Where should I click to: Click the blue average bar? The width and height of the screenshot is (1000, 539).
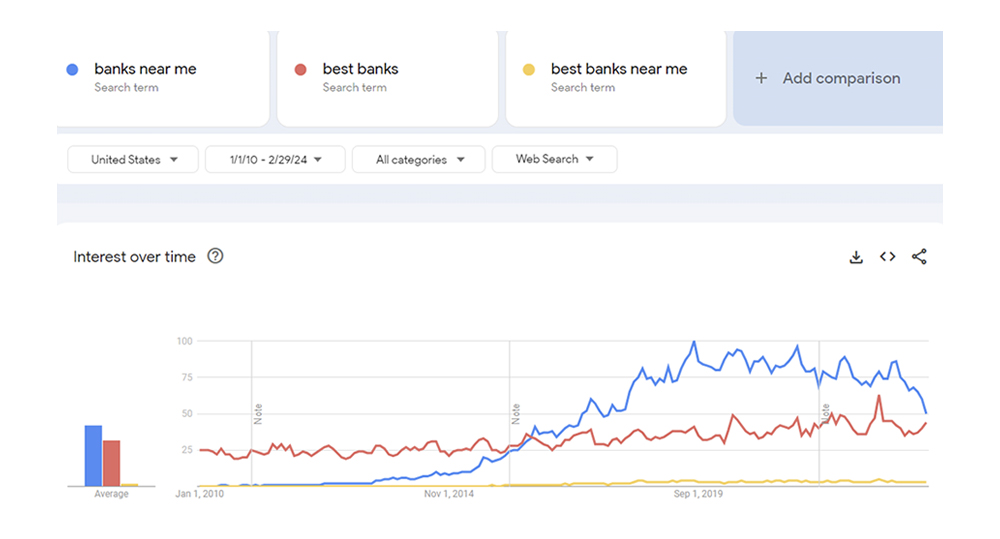[x=93, y=456]
